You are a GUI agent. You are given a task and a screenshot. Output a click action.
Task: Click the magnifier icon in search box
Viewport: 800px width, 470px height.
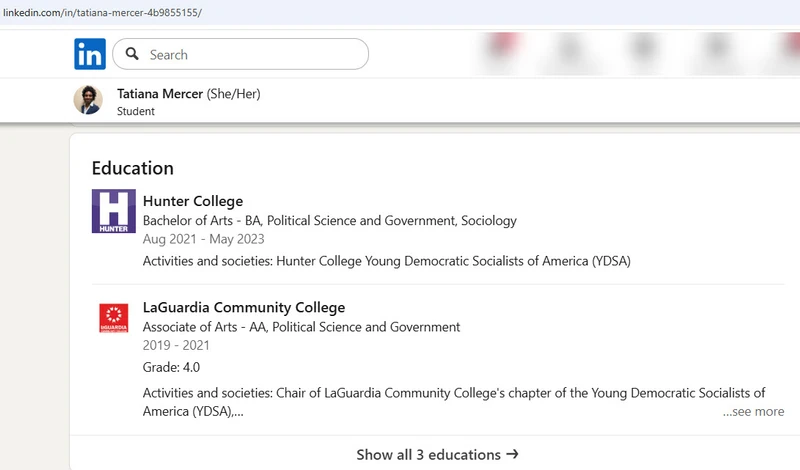coord(132,55)
